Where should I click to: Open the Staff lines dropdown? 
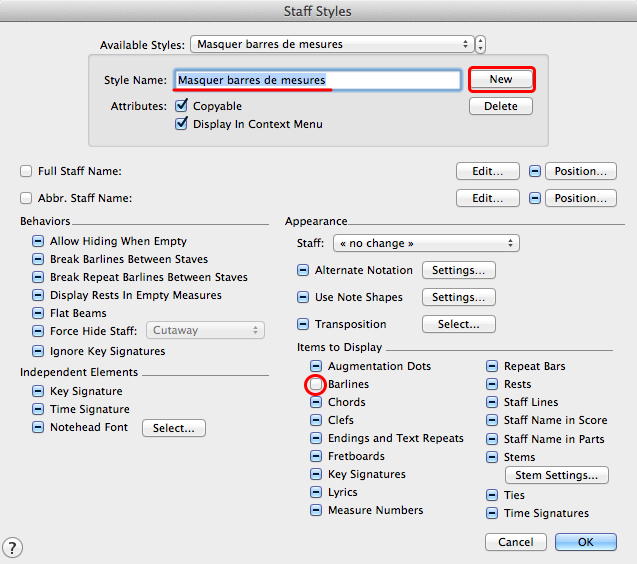[426, 243]
